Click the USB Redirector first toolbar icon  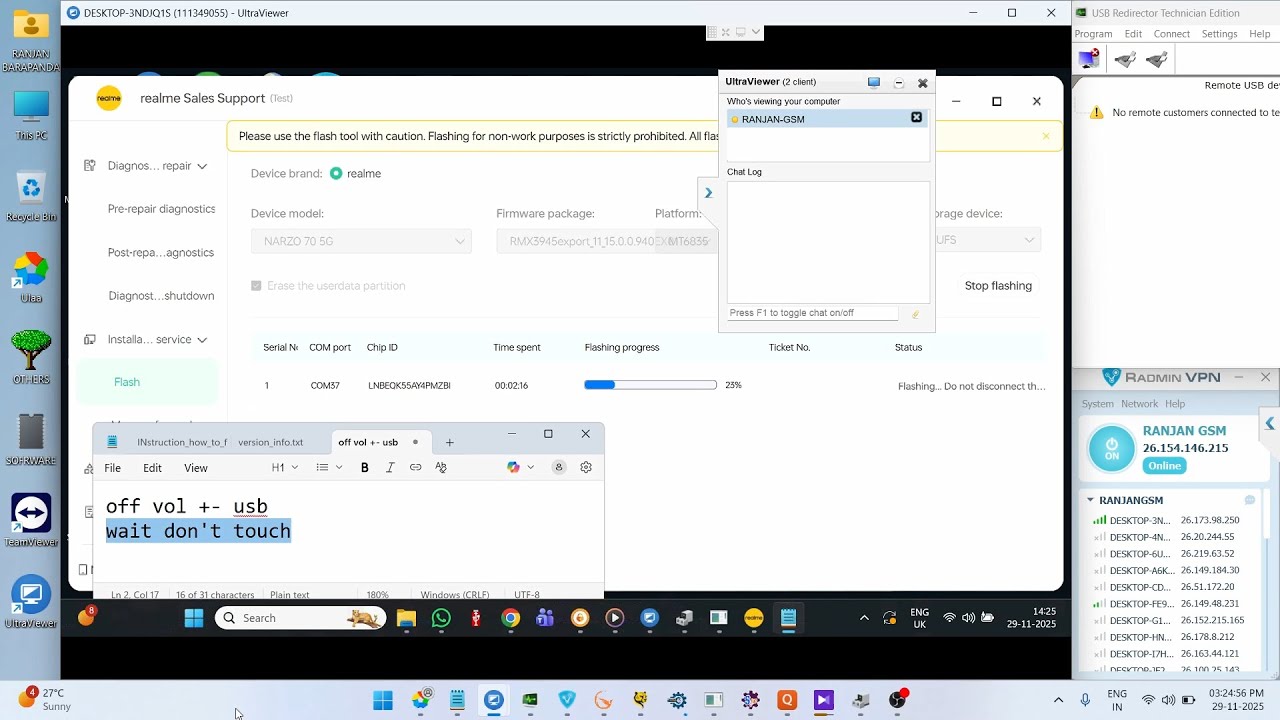pos(1090,59)
